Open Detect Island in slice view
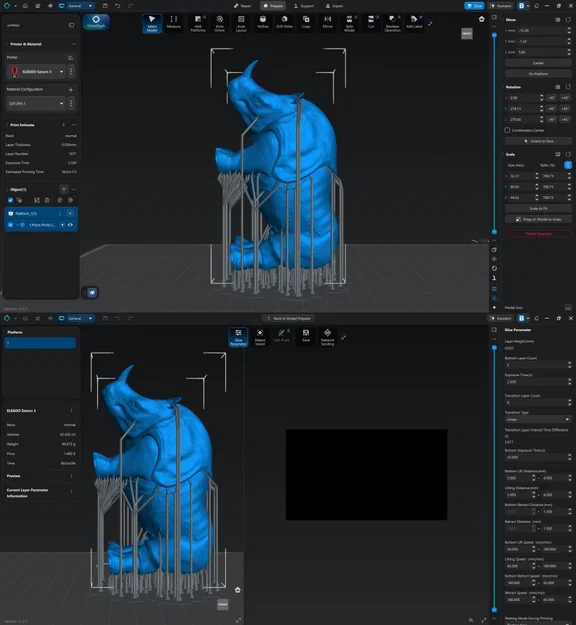 pos(260,337)
